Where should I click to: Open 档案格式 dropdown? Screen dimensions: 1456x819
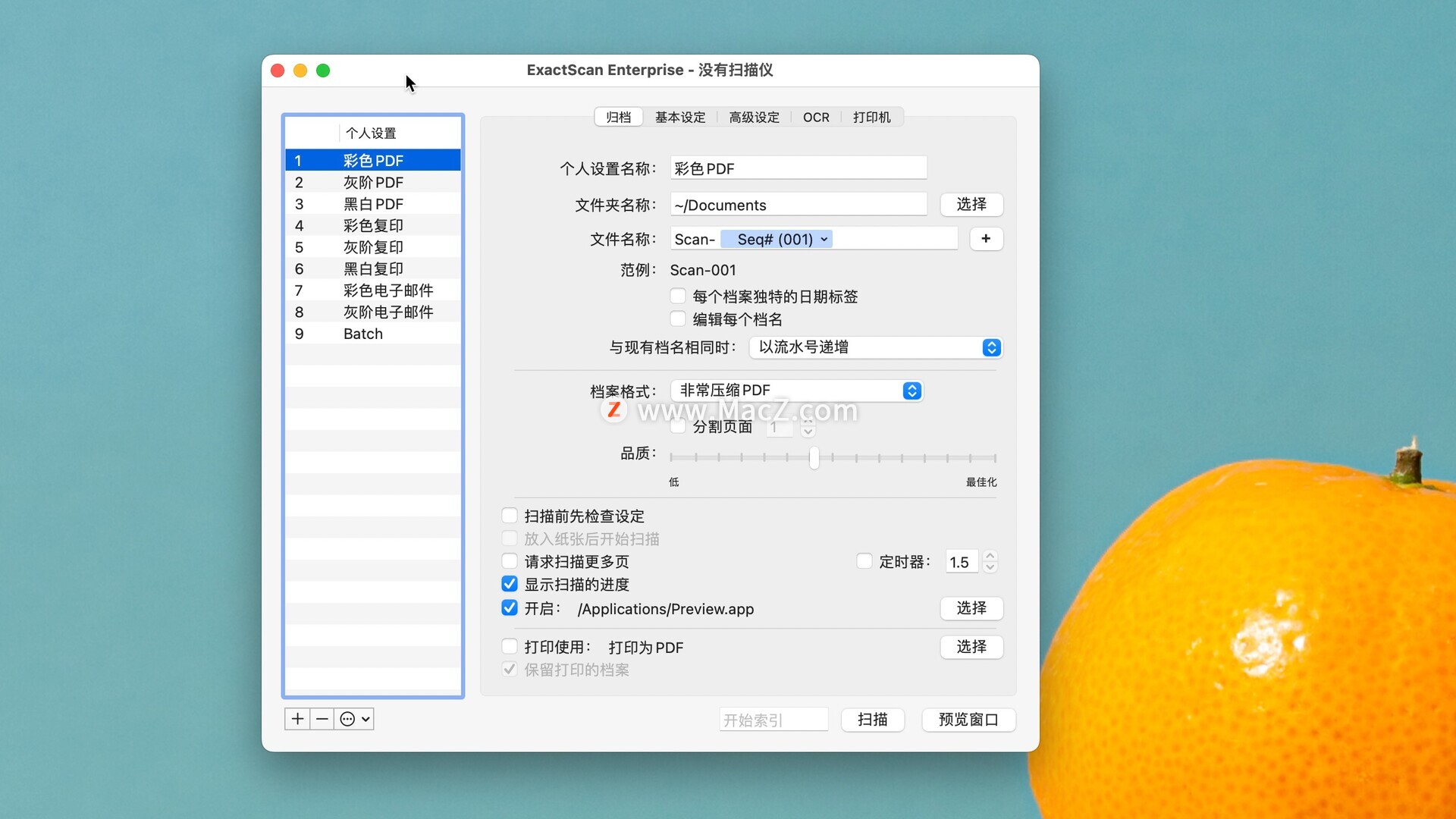[x=797, y=391]
